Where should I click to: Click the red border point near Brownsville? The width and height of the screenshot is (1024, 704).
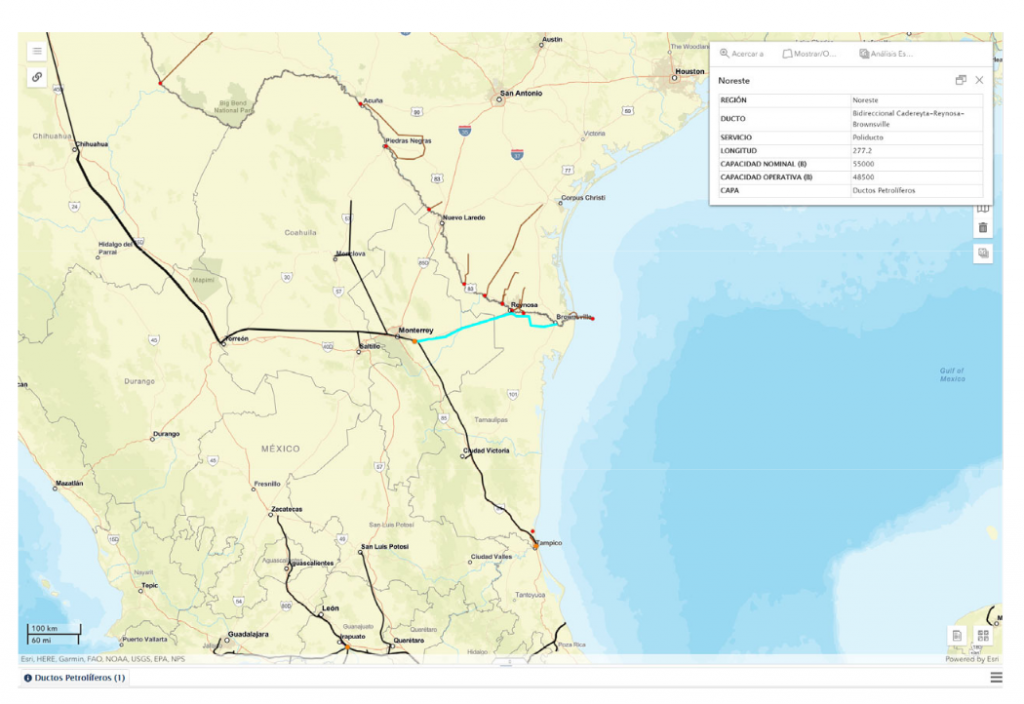point(592,319)
